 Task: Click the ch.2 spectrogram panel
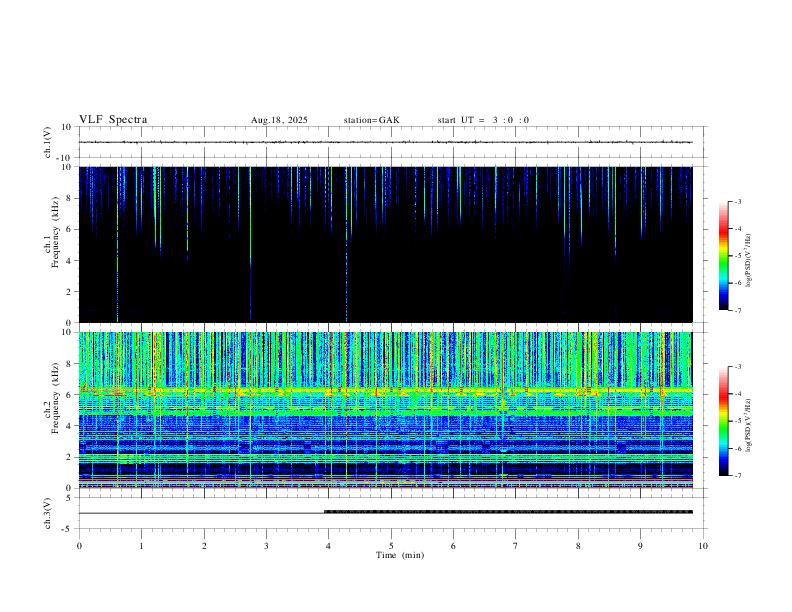(386, 410)
